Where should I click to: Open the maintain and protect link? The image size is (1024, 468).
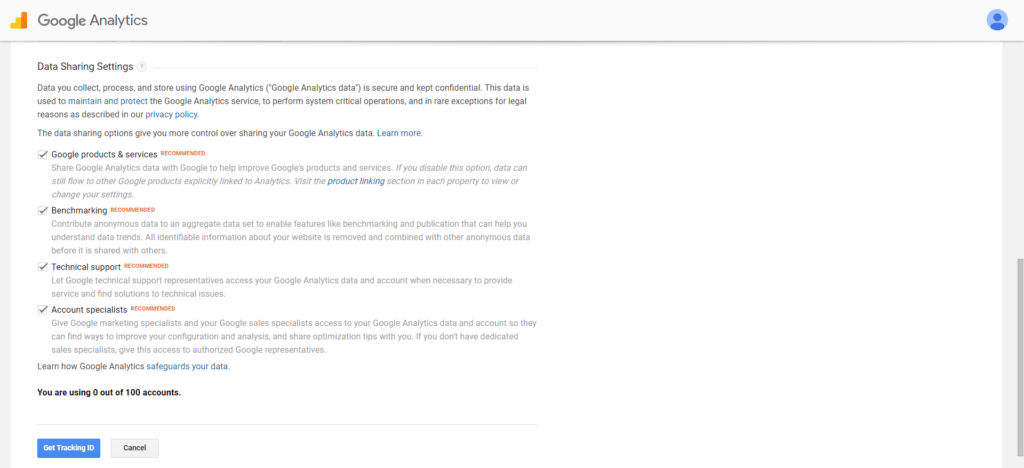tap(108, 101)
